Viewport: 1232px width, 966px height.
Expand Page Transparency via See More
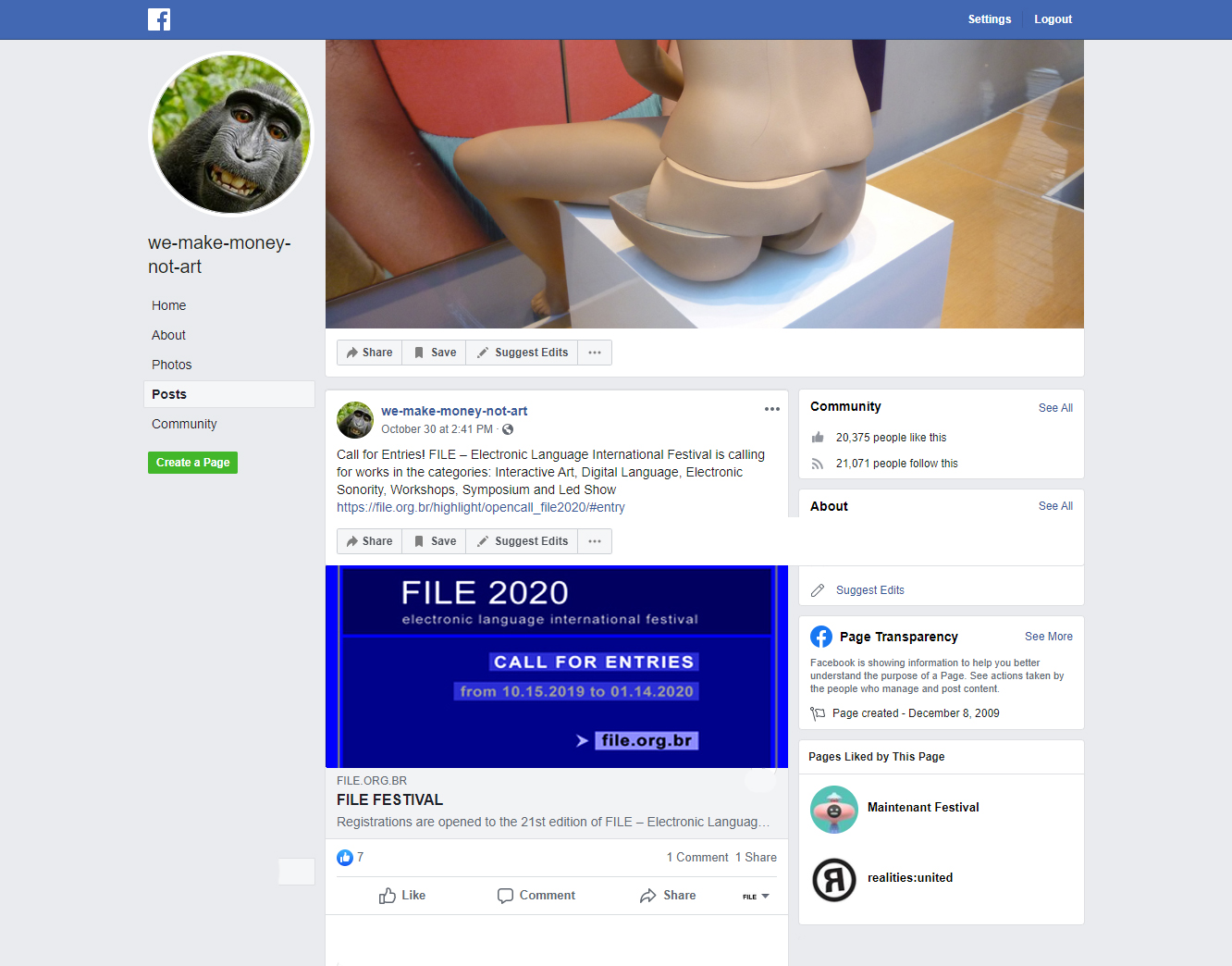point(1048,637)
